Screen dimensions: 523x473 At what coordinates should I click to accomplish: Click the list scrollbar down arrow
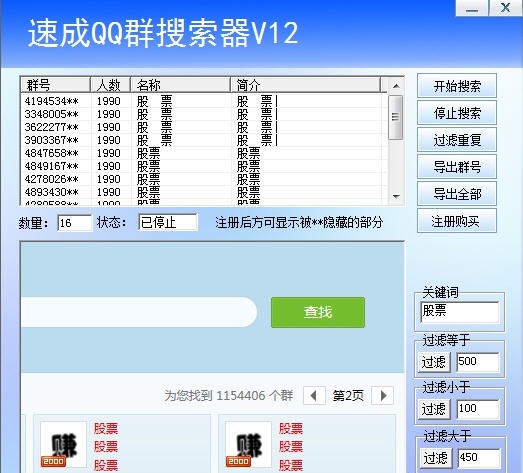pyautogui.click(x=396, y=196)
